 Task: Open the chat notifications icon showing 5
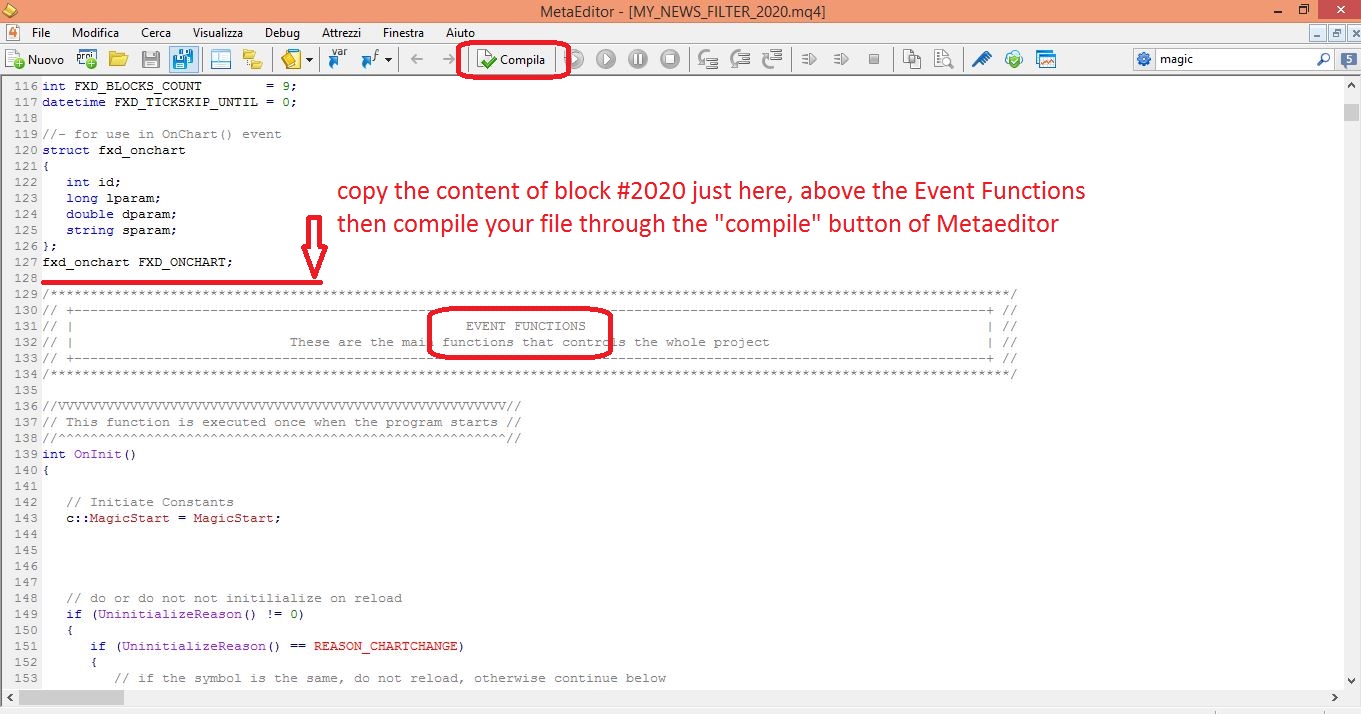(x=1349, y=60)
